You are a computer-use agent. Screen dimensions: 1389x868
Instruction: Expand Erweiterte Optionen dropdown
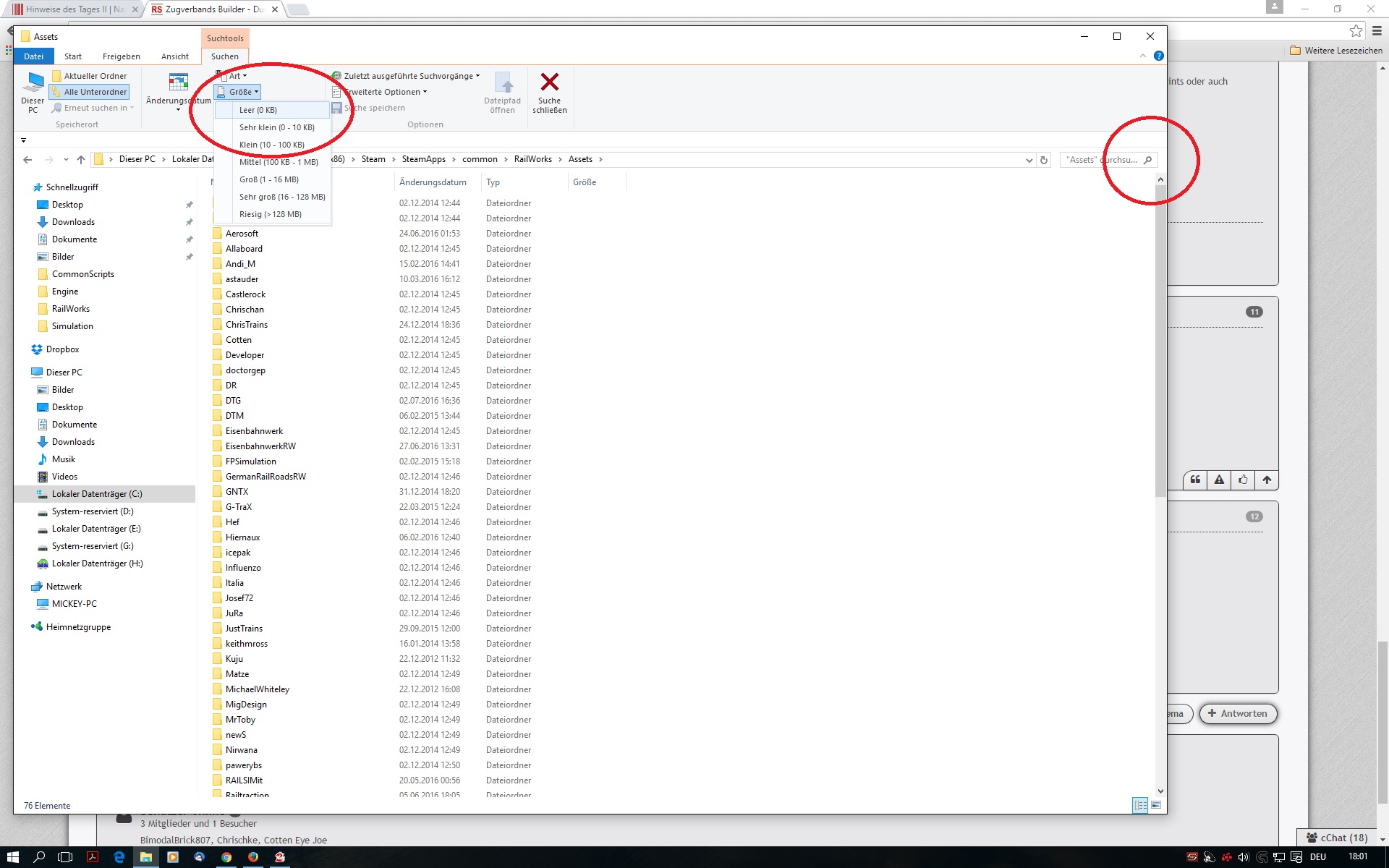pyautogui.click(x=383, y=92)
